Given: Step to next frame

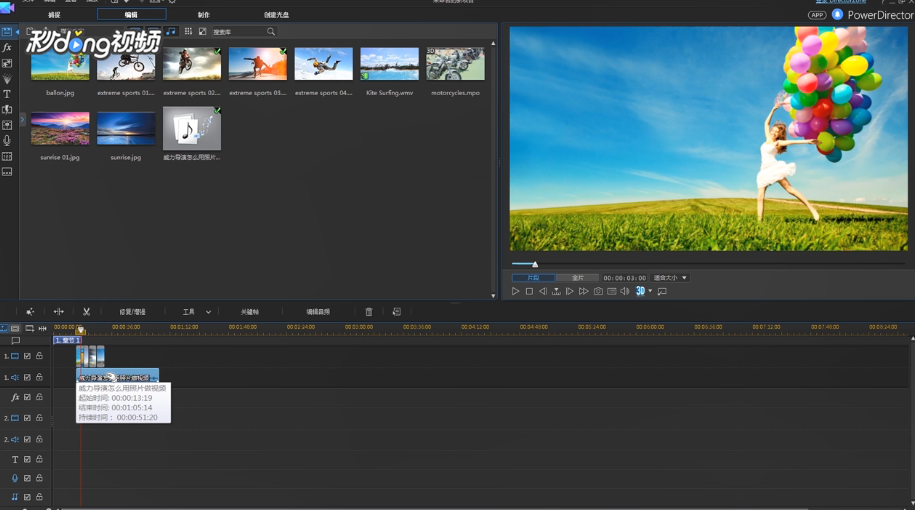Looking at the screenshot, I should [570, 291].
